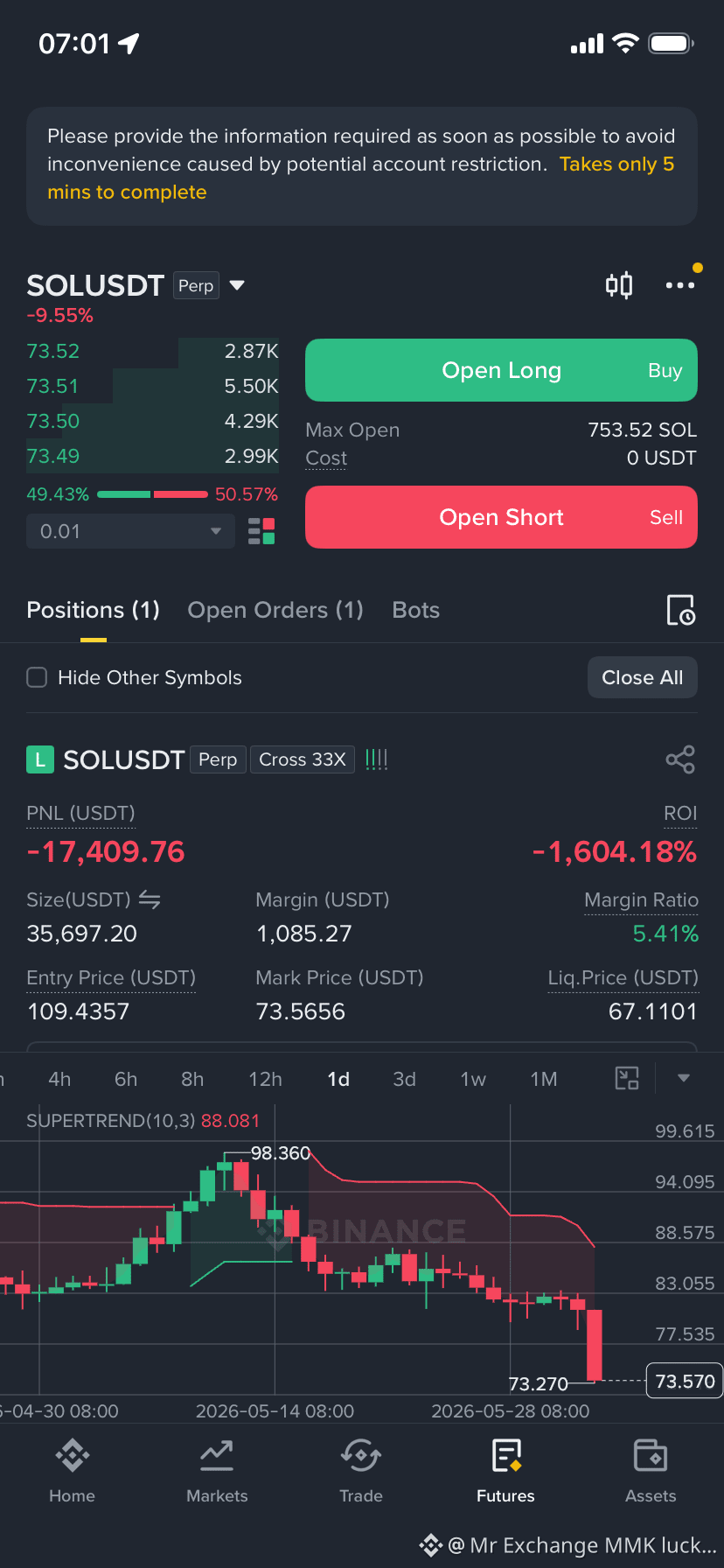Screen dimensions: 724x1568
Task: Switch to the Bots tab
Action: pos(416,610)
